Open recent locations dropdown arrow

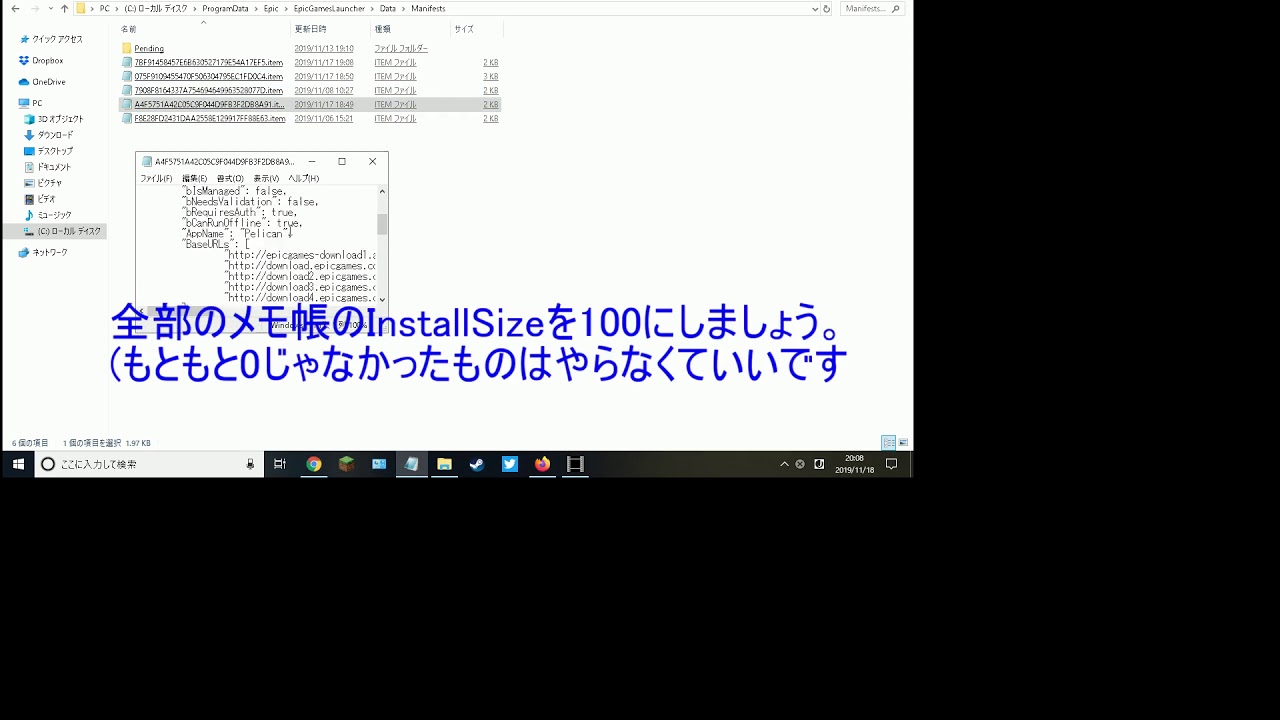click(x=50, y=9)
